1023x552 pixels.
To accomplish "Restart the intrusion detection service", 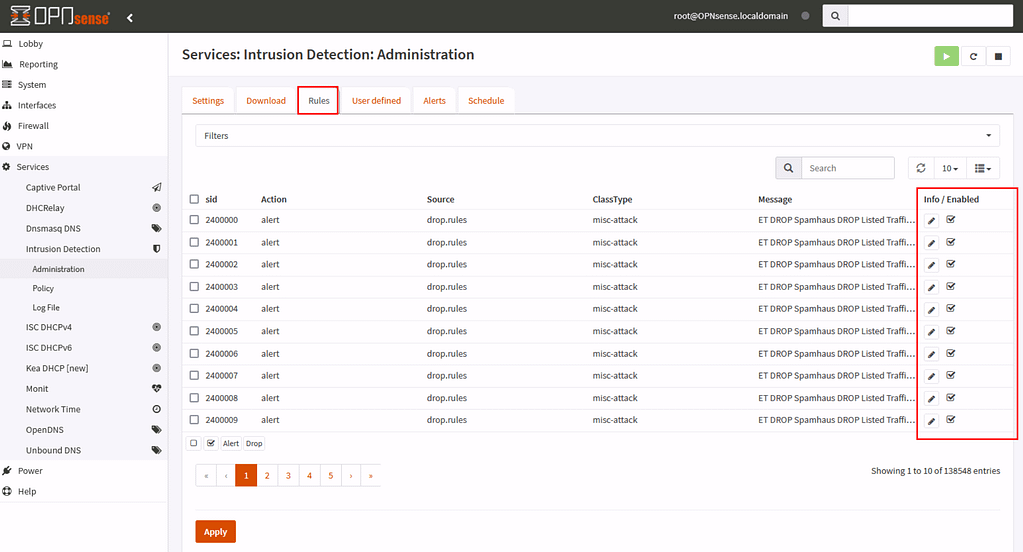I will (973, 56).
